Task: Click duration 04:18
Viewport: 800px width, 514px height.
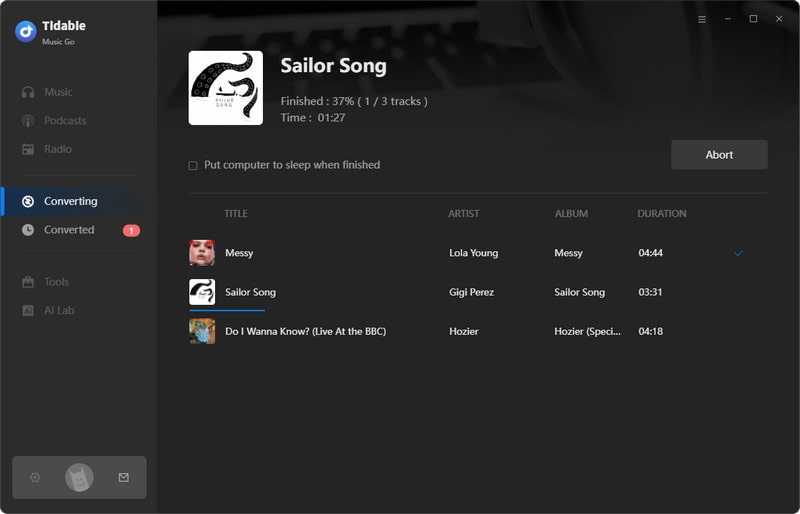Action: click(651, 331)
